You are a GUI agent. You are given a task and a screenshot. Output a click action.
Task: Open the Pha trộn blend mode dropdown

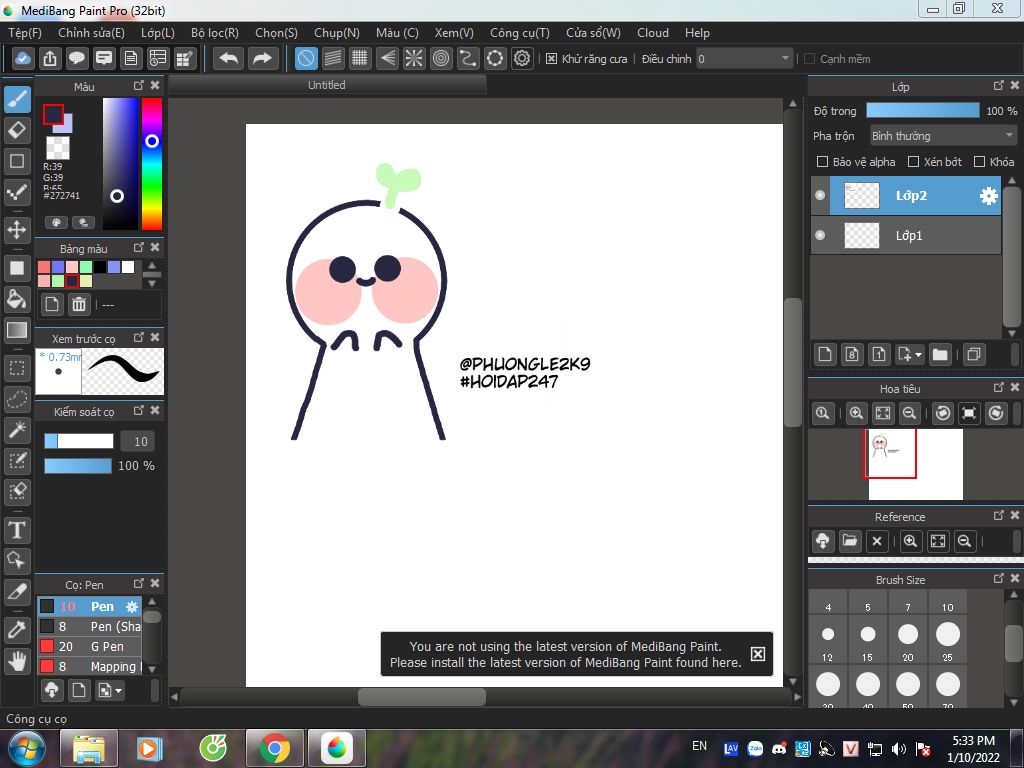click(943, 136)
